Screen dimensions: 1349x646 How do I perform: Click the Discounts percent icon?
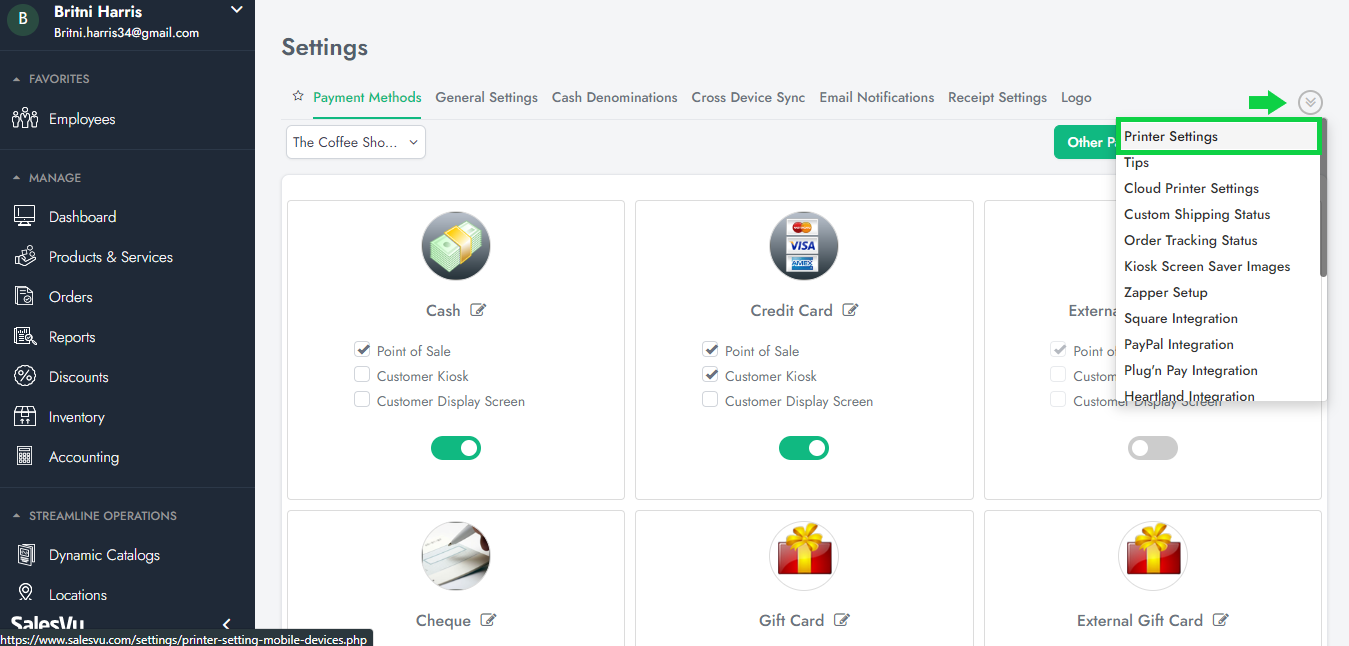[x=25, y=377]
